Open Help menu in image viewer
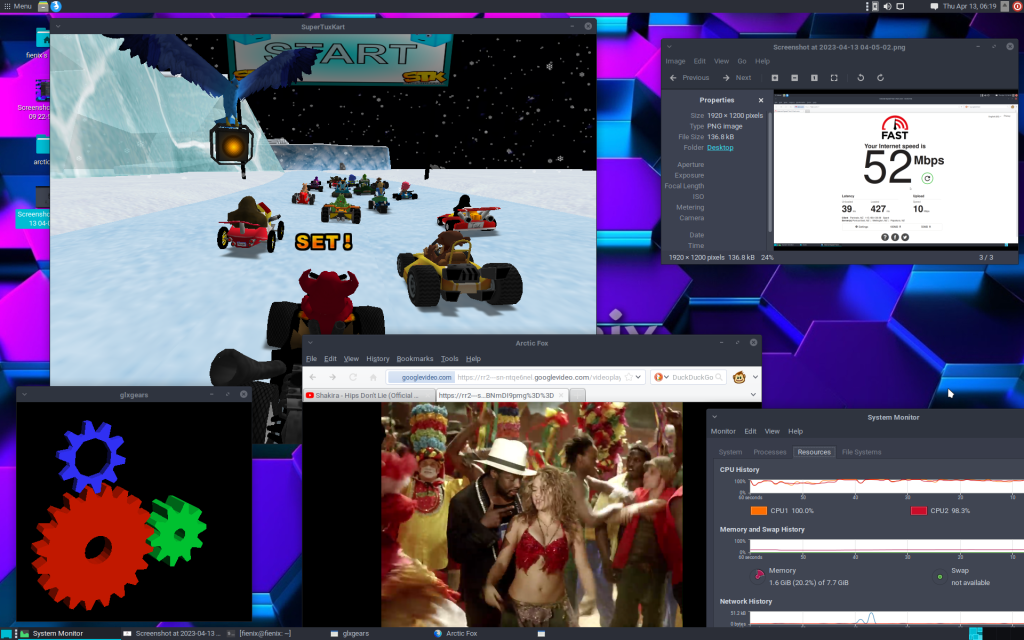 coord(762,61)
